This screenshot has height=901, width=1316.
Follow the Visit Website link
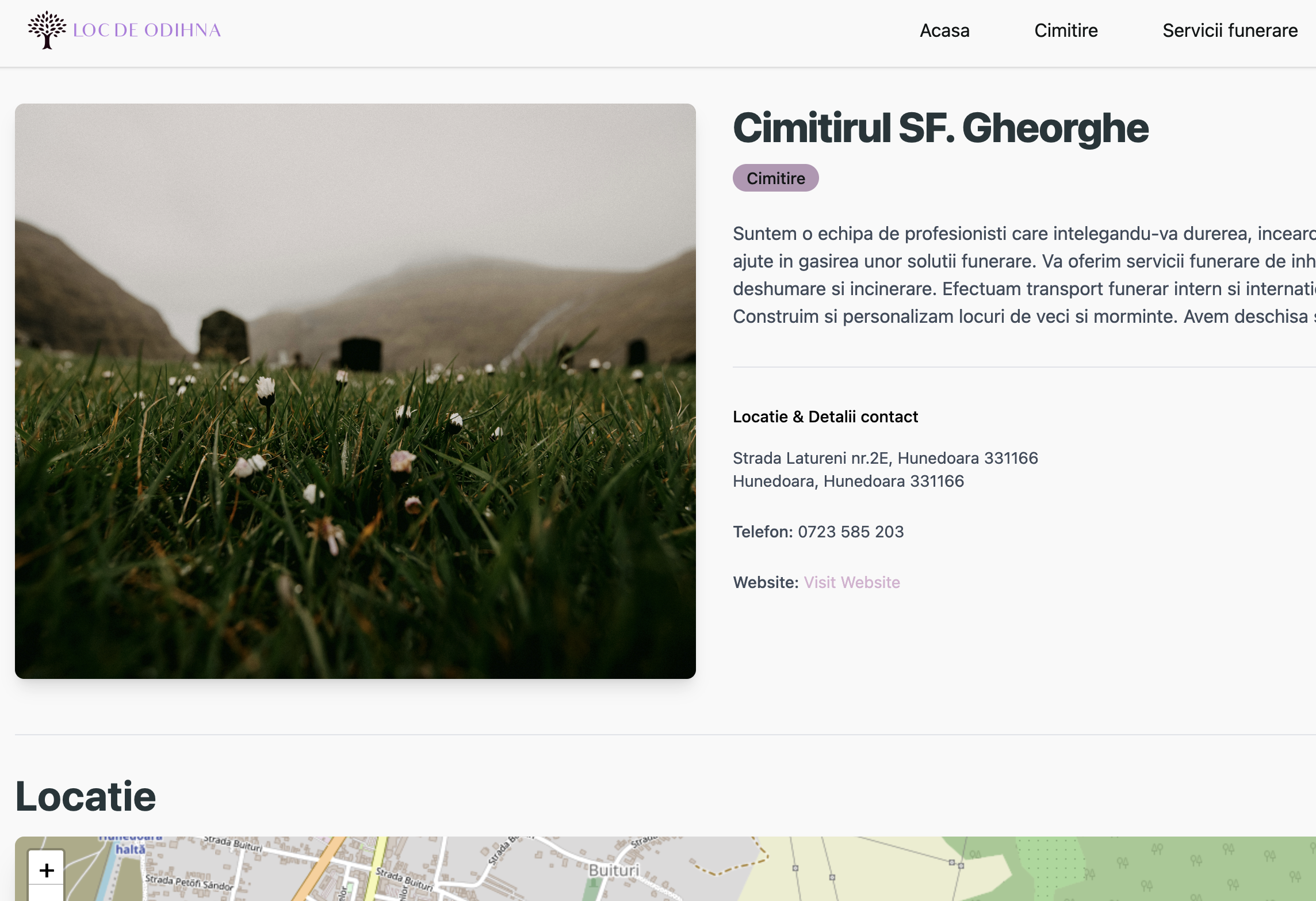(x=851, y=582)
